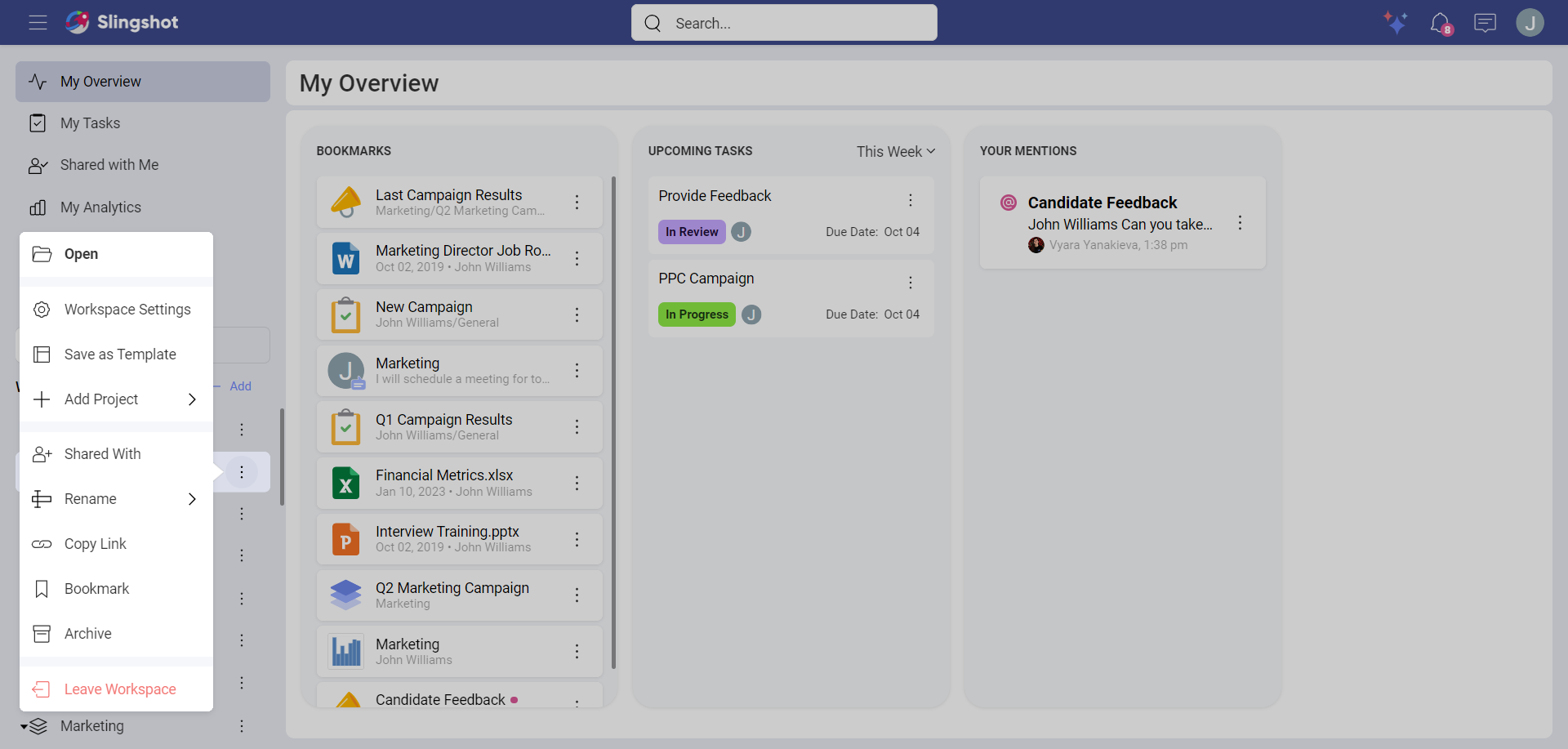1568x749 pixels.
Task: Collapse the Marketing workspace arrow
Action: (24, 726)
